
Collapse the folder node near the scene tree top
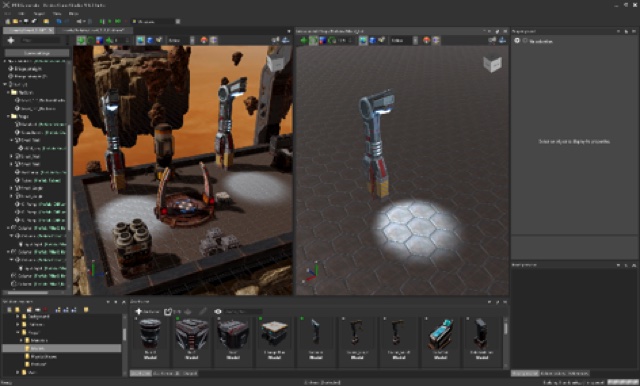tap(9, 93)
